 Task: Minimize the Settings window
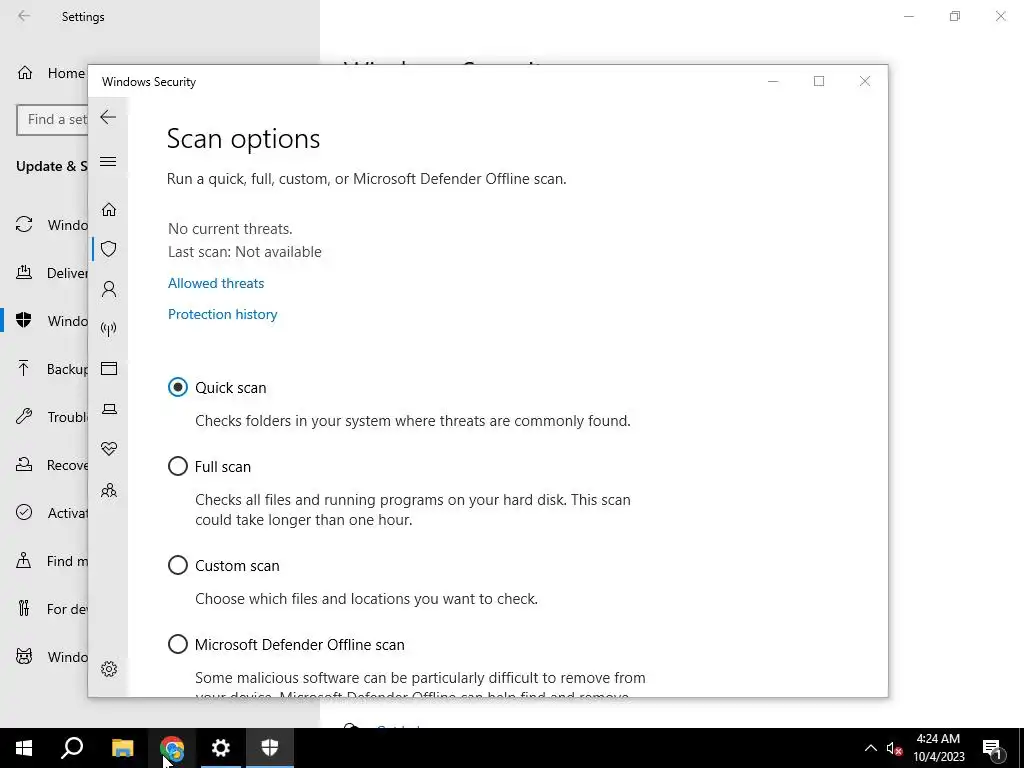[x=909, y=16]
